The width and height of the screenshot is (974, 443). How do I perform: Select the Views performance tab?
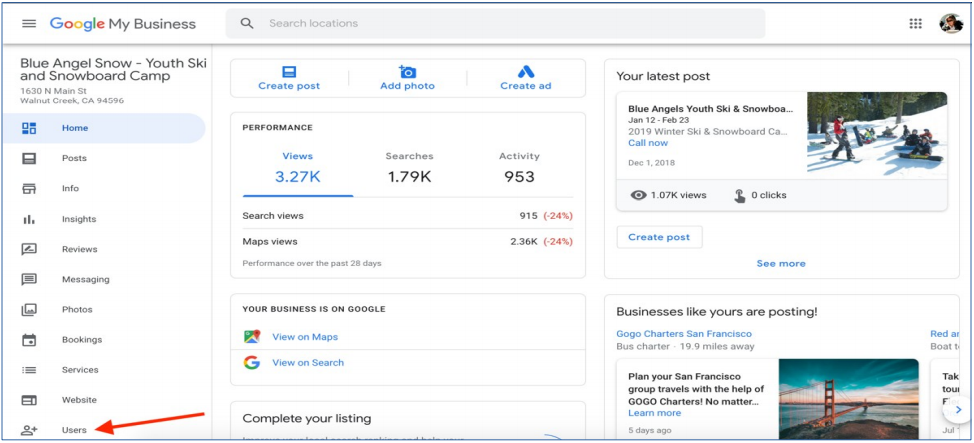coord(297,168)
